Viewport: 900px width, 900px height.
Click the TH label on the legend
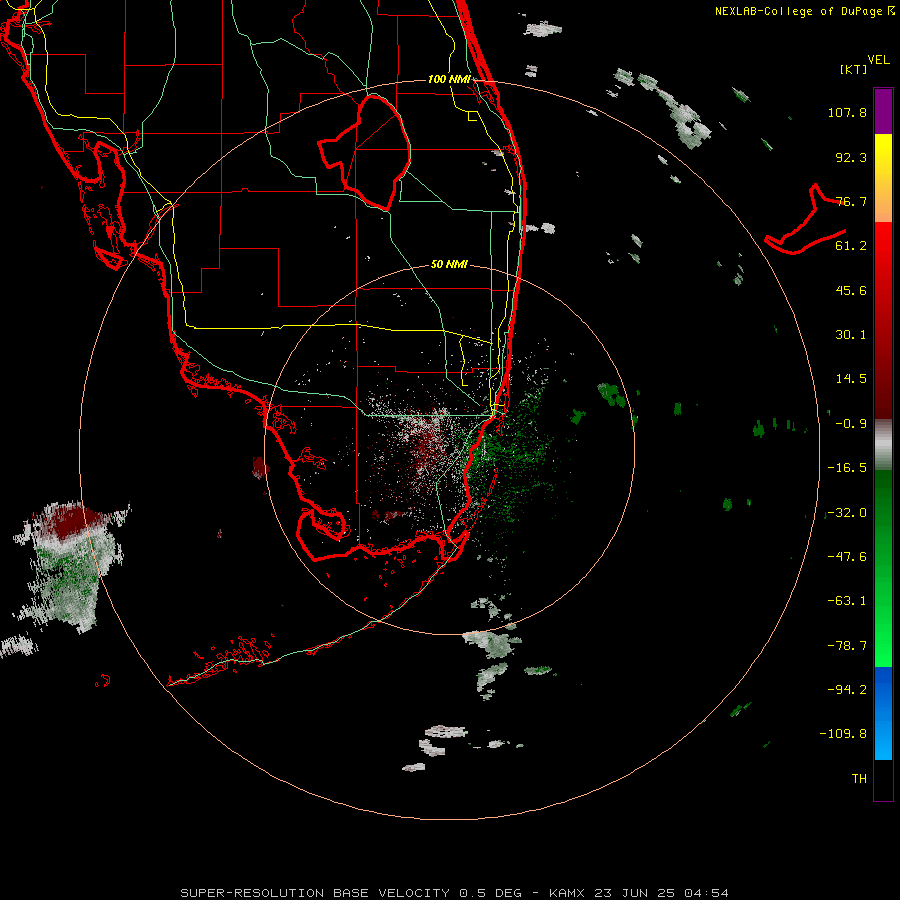tap(859, 779)
